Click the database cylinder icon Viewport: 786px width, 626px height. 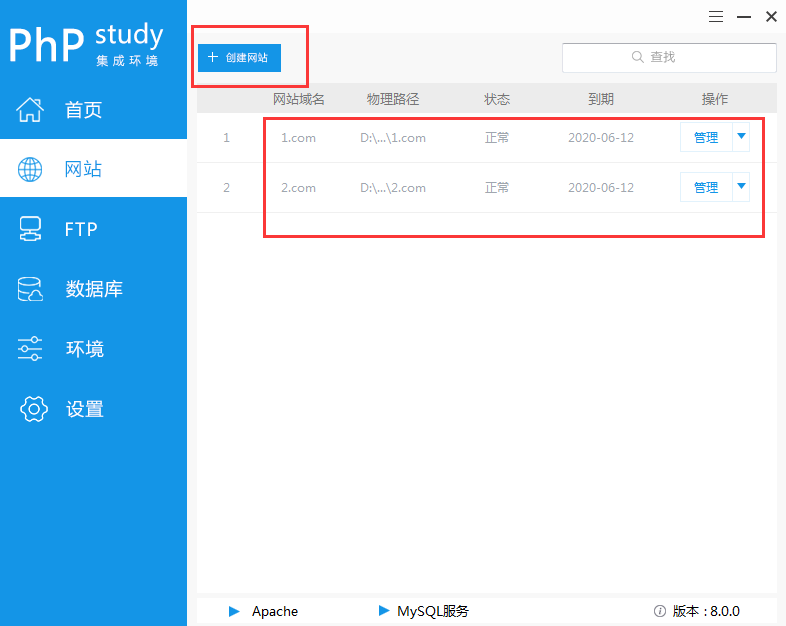tap(30, 289)
